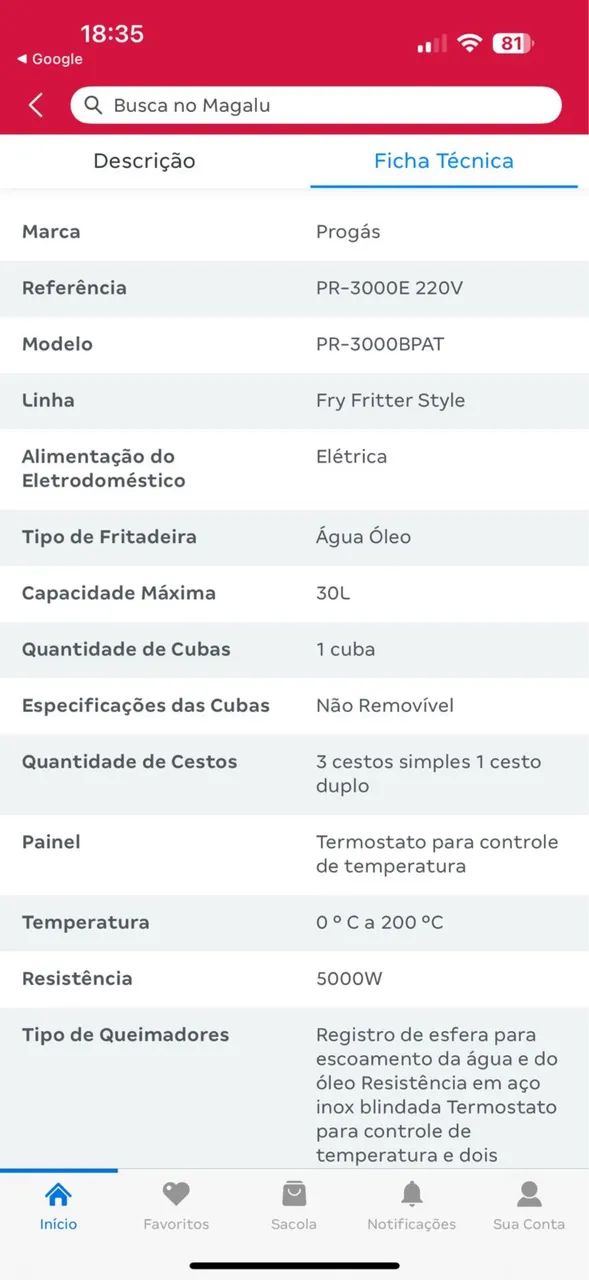This screenshot has height=1280, width=589.
Task: Tap the battery indicator showing 81
Action: [511, 43]
